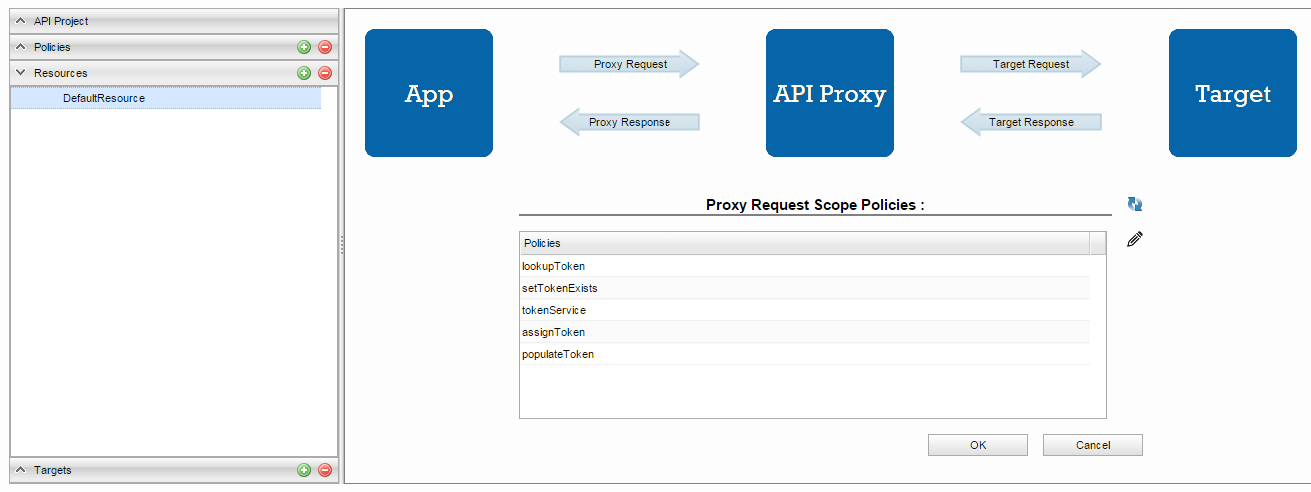
Task: Add a new policy with green plus
Action: [x=304, y=47]
